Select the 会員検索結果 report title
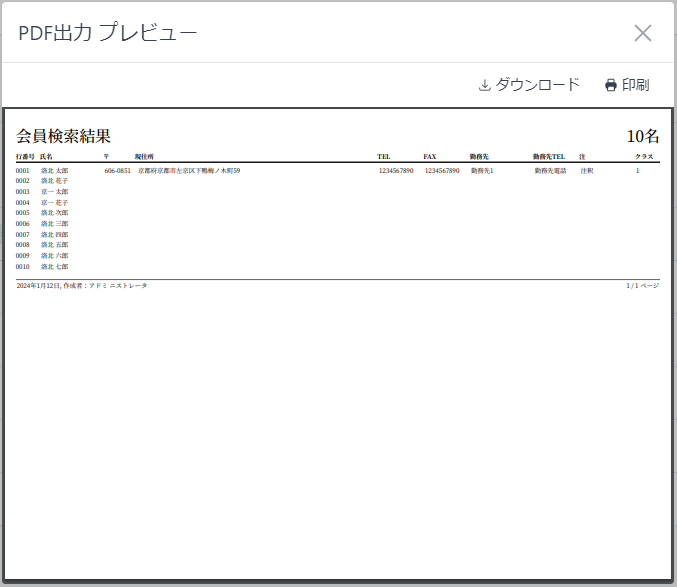This screenshot has height=587, width=677. tap(63, 136)
